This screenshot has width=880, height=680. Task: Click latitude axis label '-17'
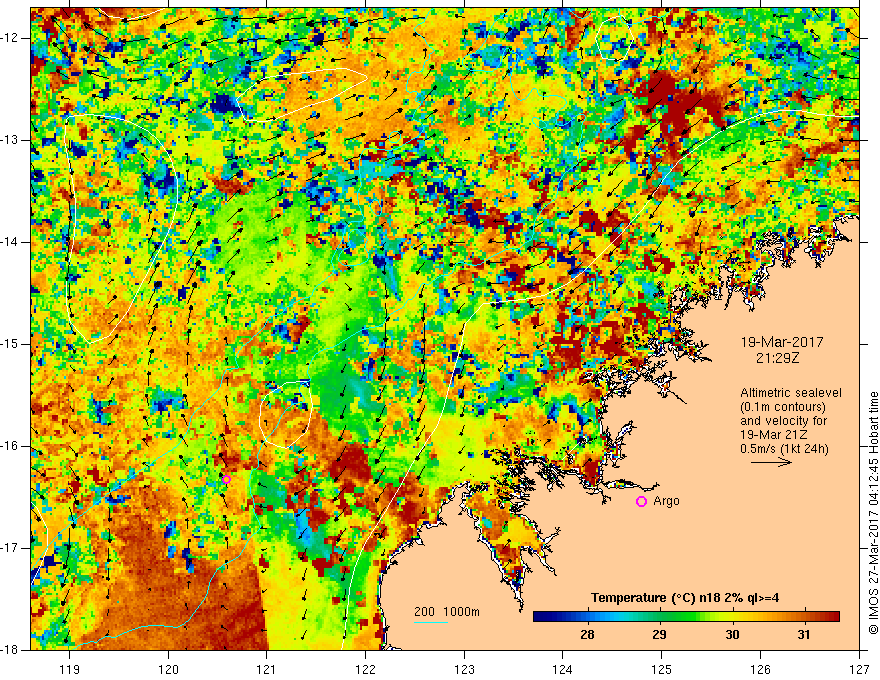click(x=11, y=548)
